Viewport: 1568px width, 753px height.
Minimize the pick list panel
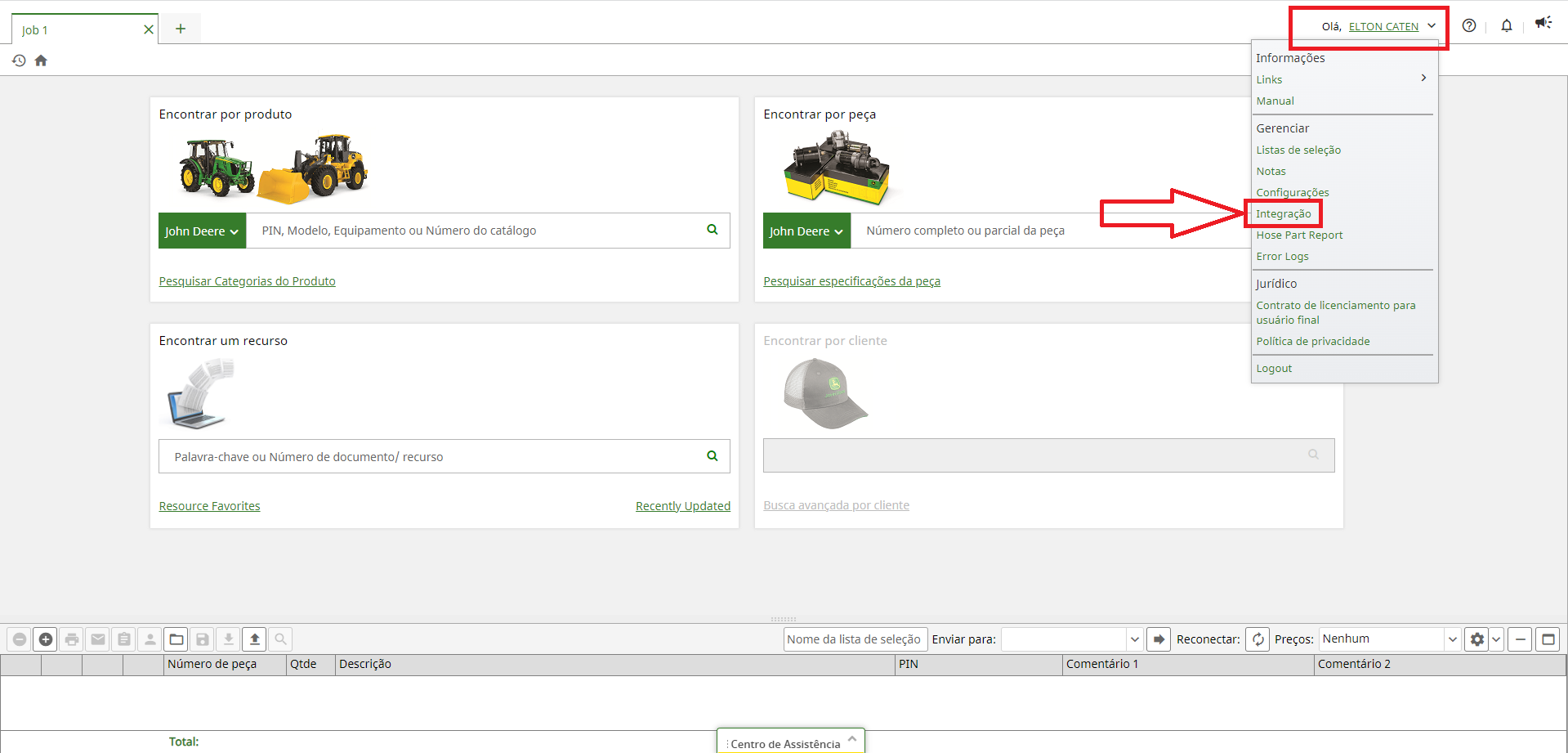(1520, 639)
